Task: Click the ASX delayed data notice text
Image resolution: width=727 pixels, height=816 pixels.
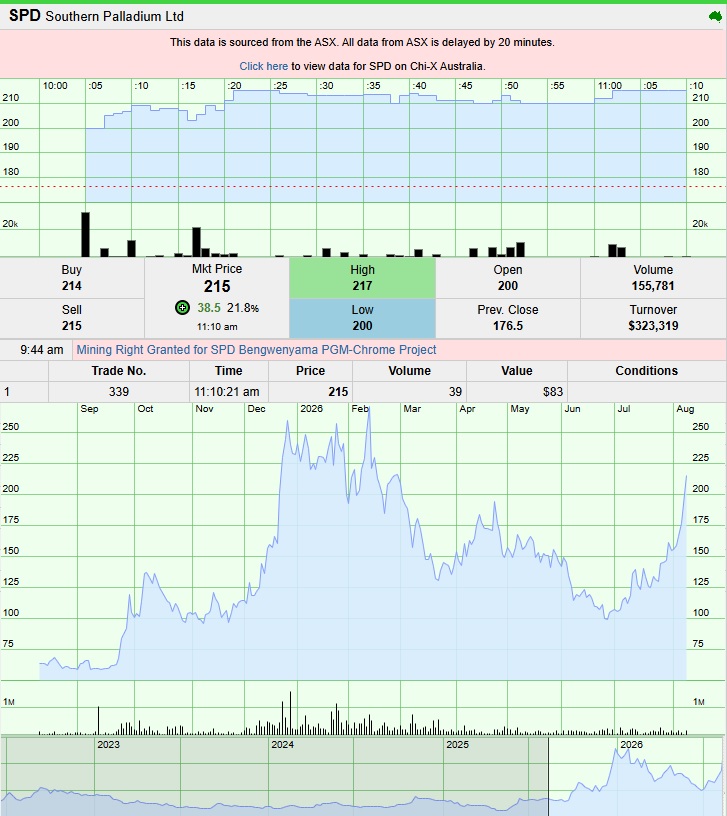Action: tap(362, 42)
